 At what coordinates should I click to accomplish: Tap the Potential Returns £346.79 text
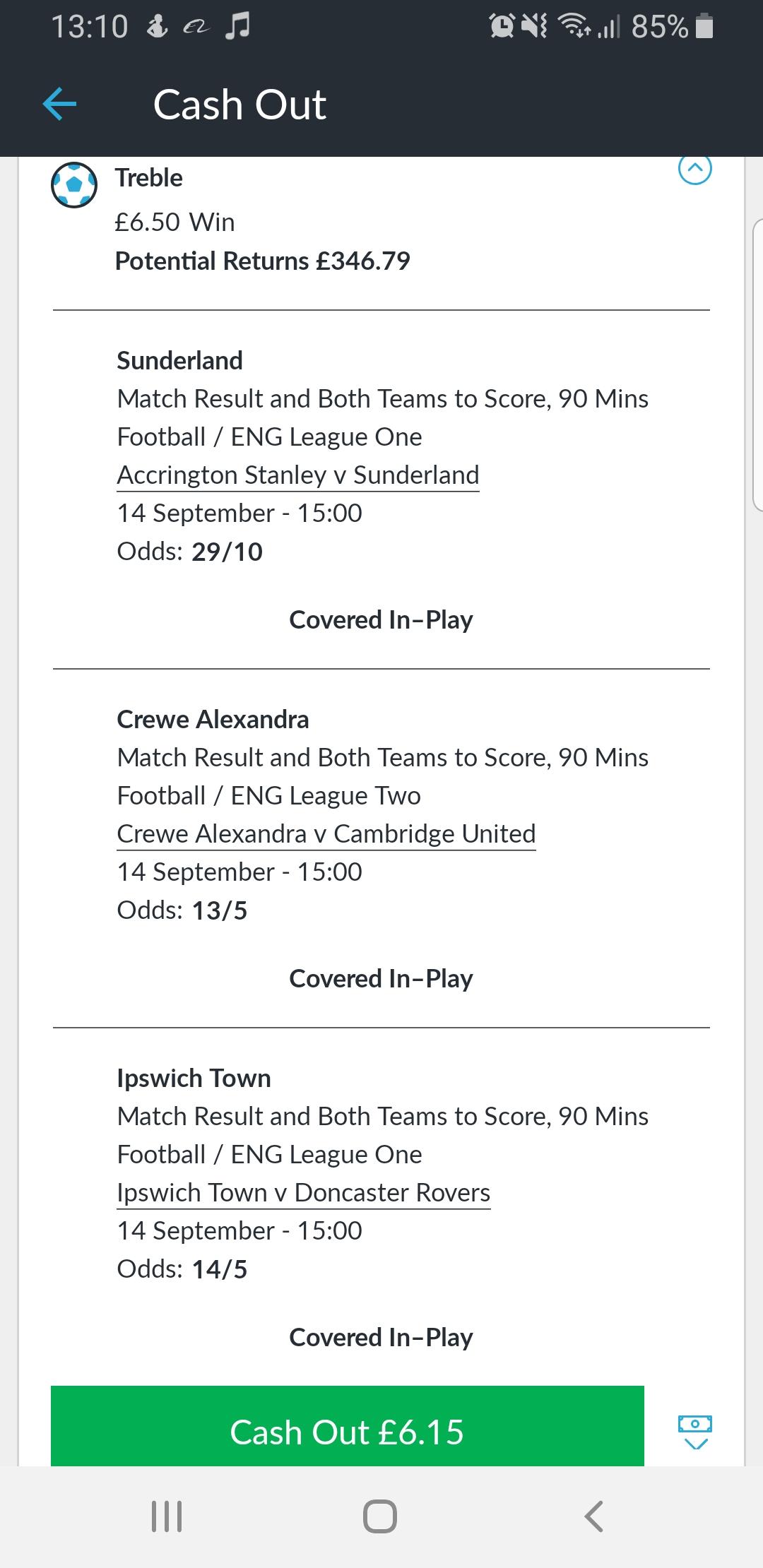pyautogui.click(x=262, y=261)
